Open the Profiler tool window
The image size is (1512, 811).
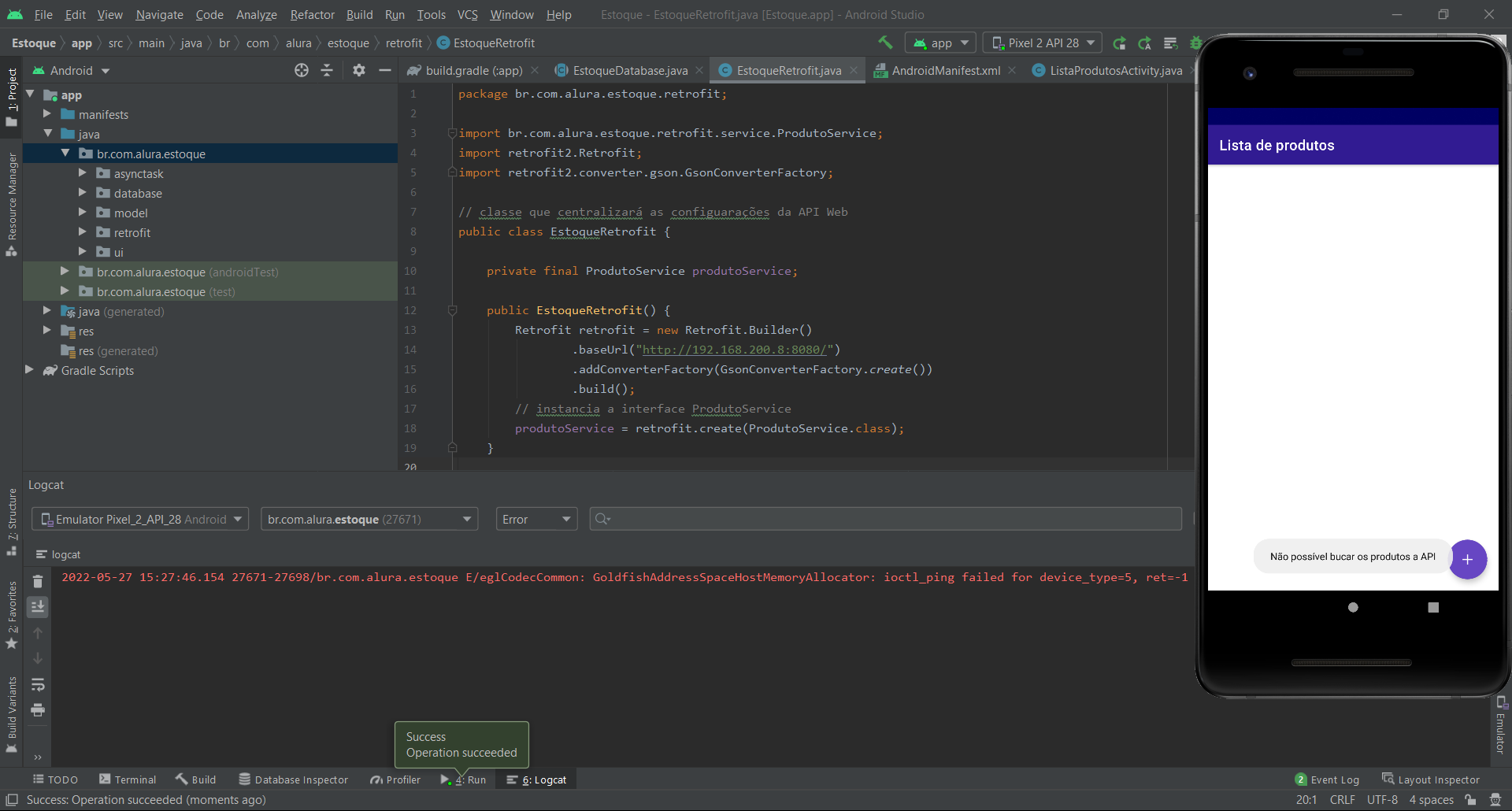[x=395, y=780]
